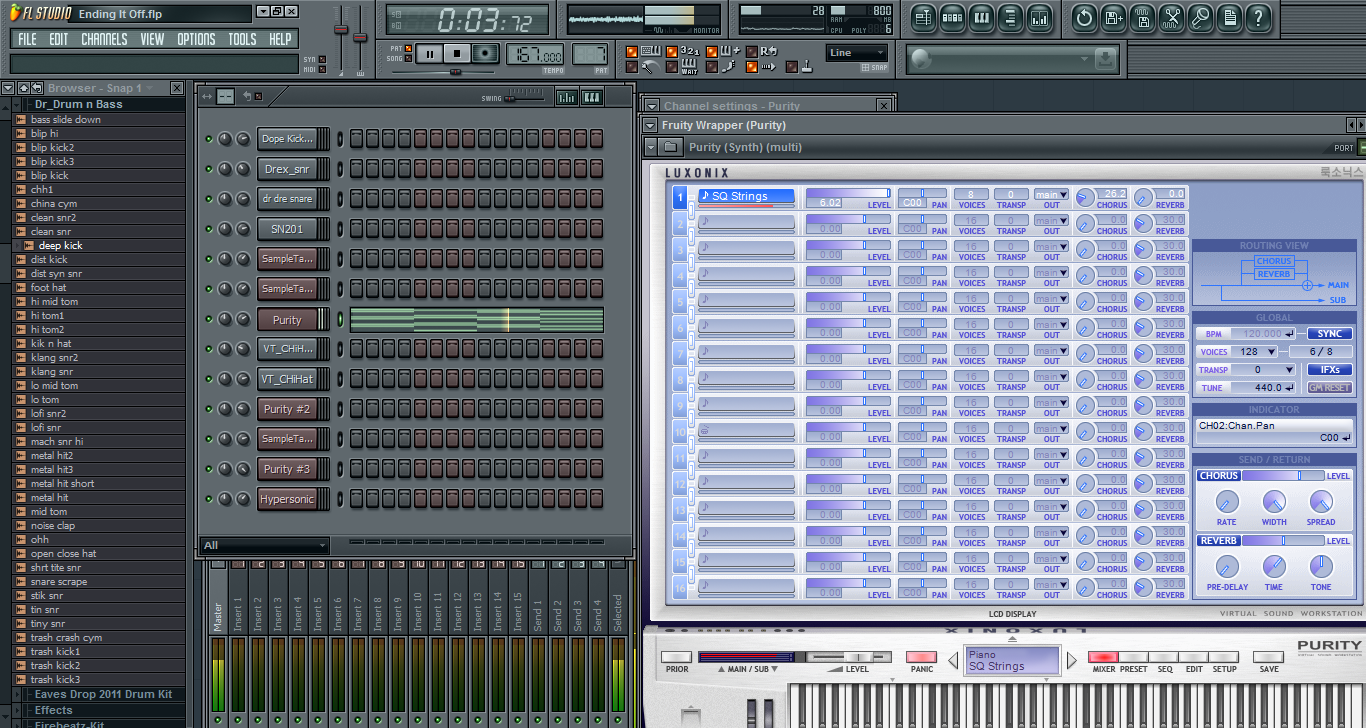Select the Purity channel button
1366x728 pixels.
click(x=287, y=320)
